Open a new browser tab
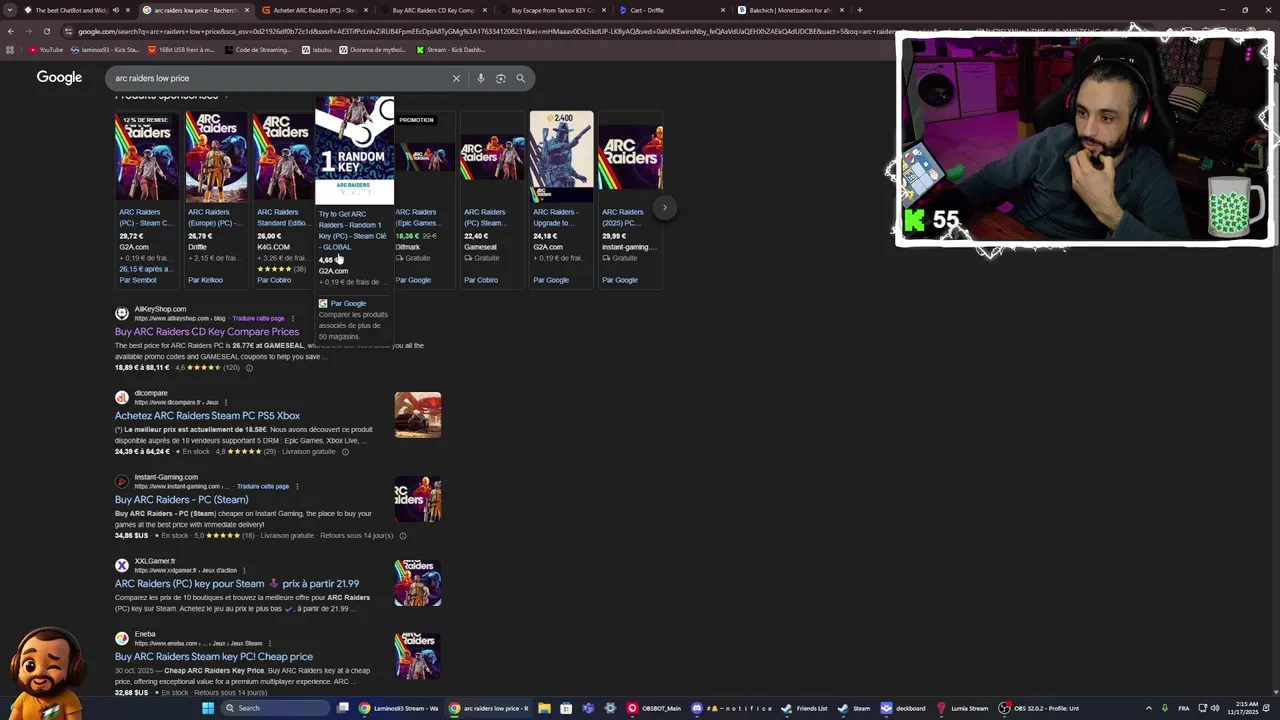Viewport: 1280px width, 720px height. tap(860, 10)
